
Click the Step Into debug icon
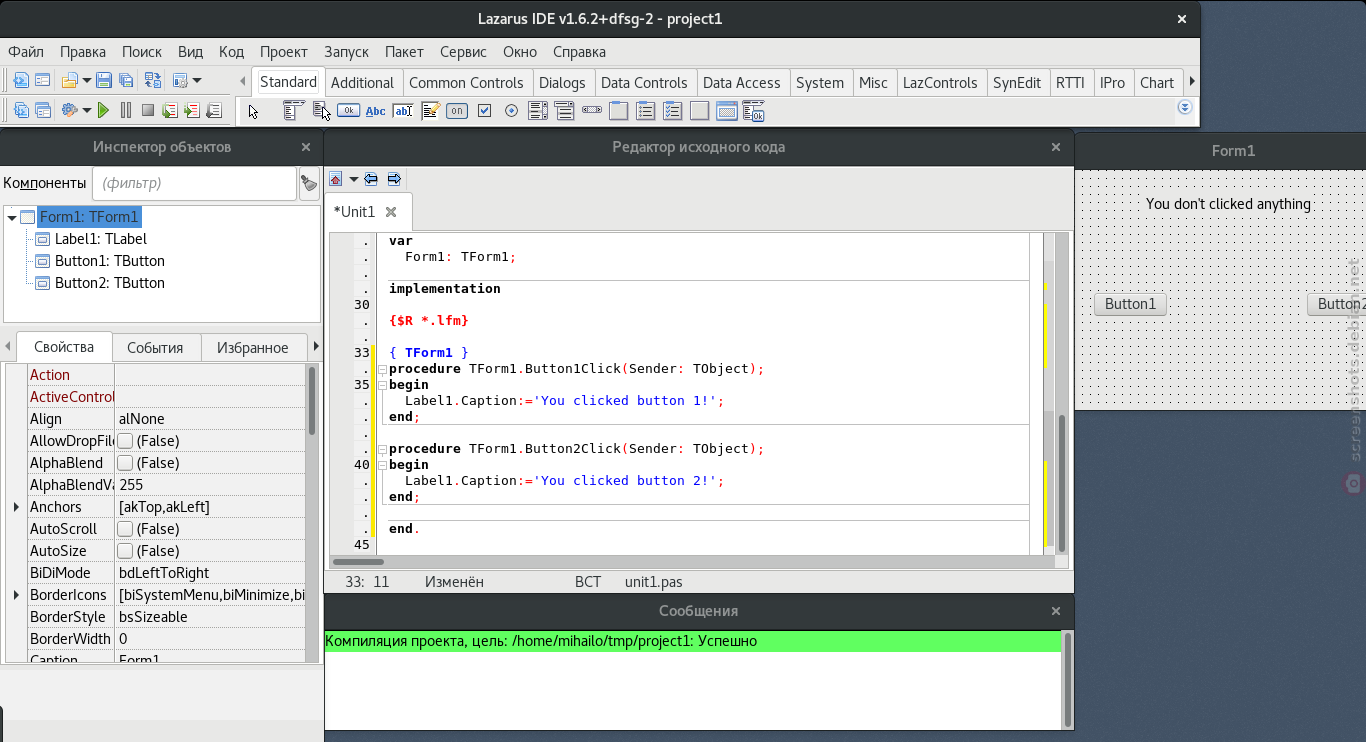click(x=192, y=110)
